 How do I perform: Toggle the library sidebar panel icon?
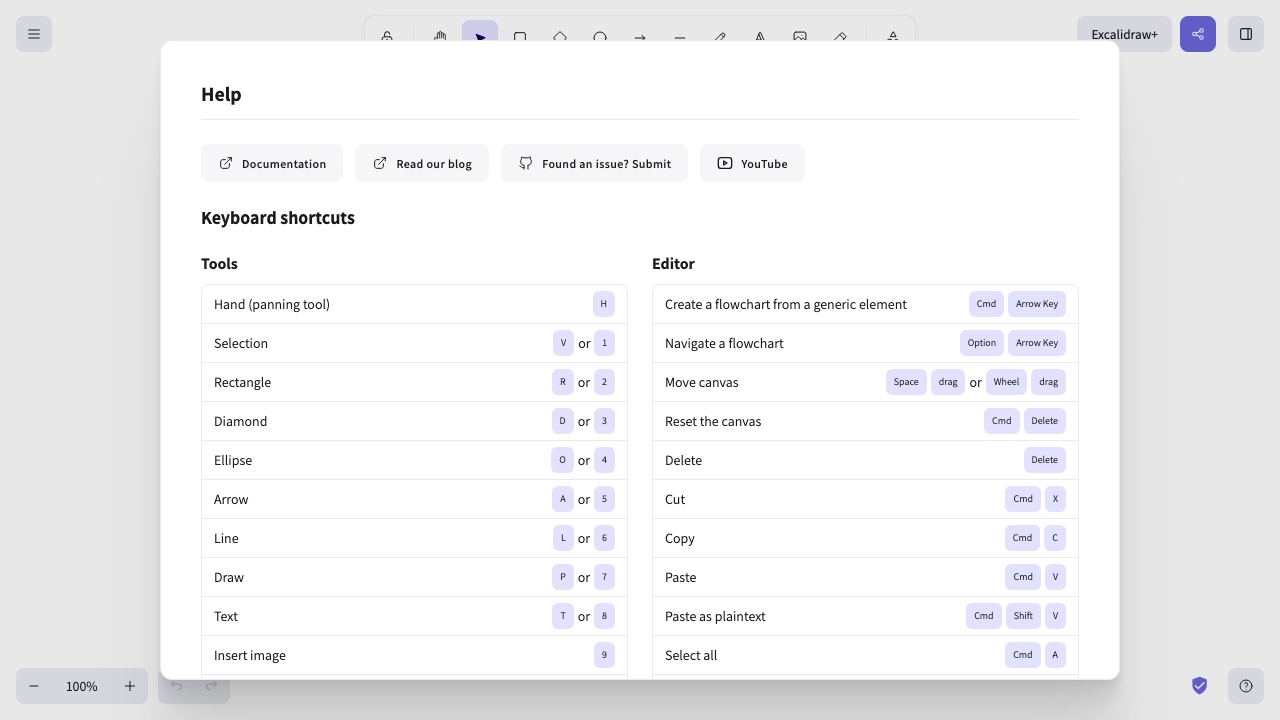coord(1246,34)
